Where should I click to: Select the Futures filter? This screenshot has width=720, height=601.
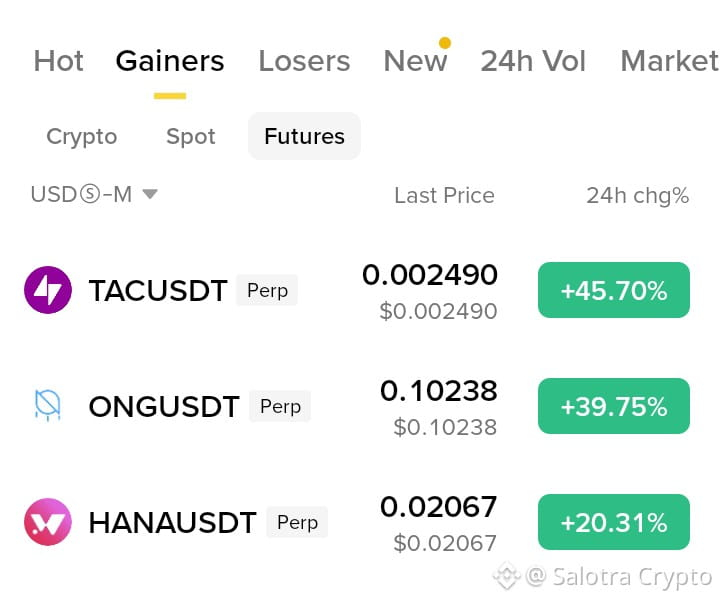(304, 136)
